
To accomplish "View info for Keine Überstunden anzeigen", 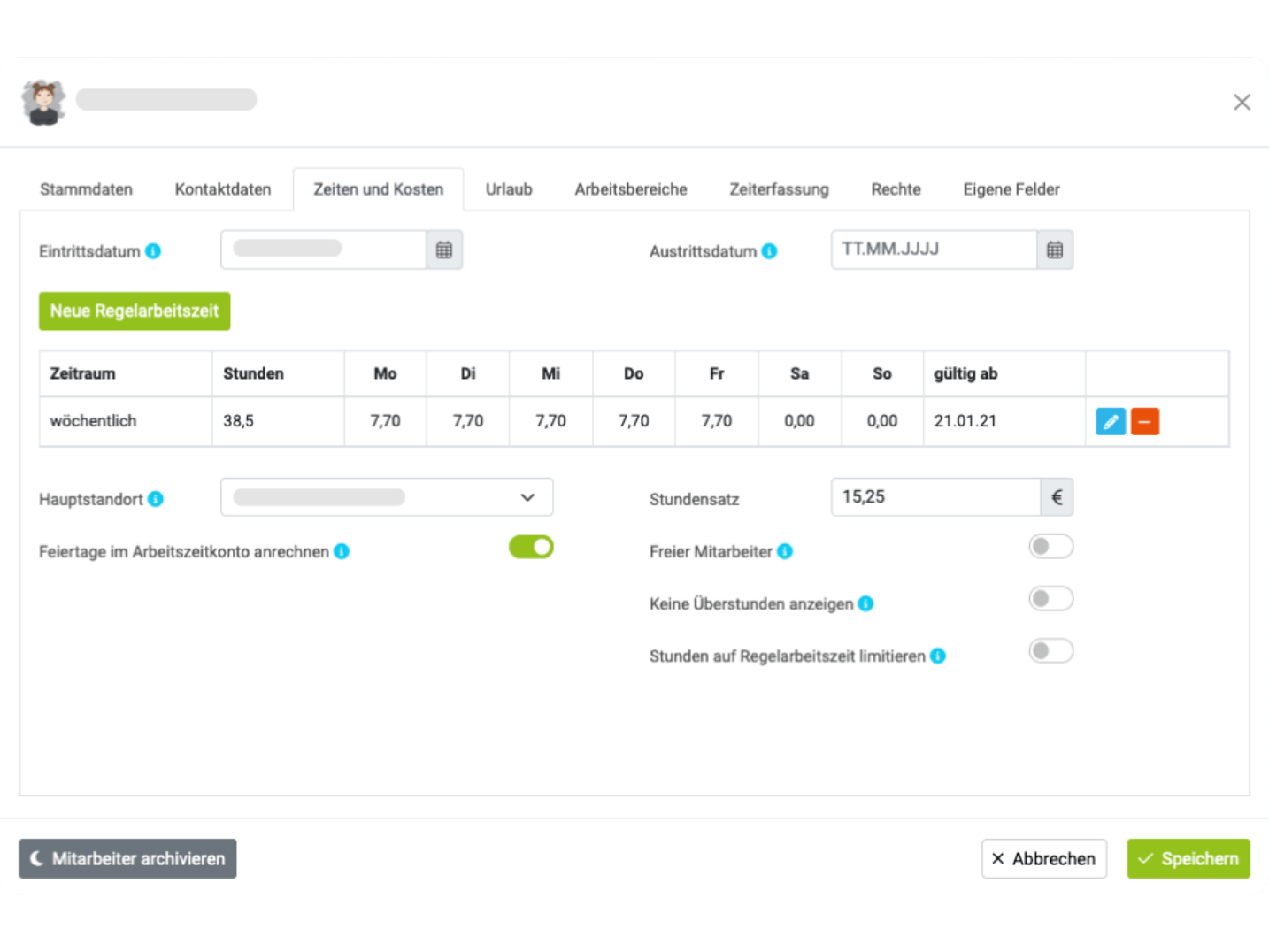I will (x=866, y=603).
